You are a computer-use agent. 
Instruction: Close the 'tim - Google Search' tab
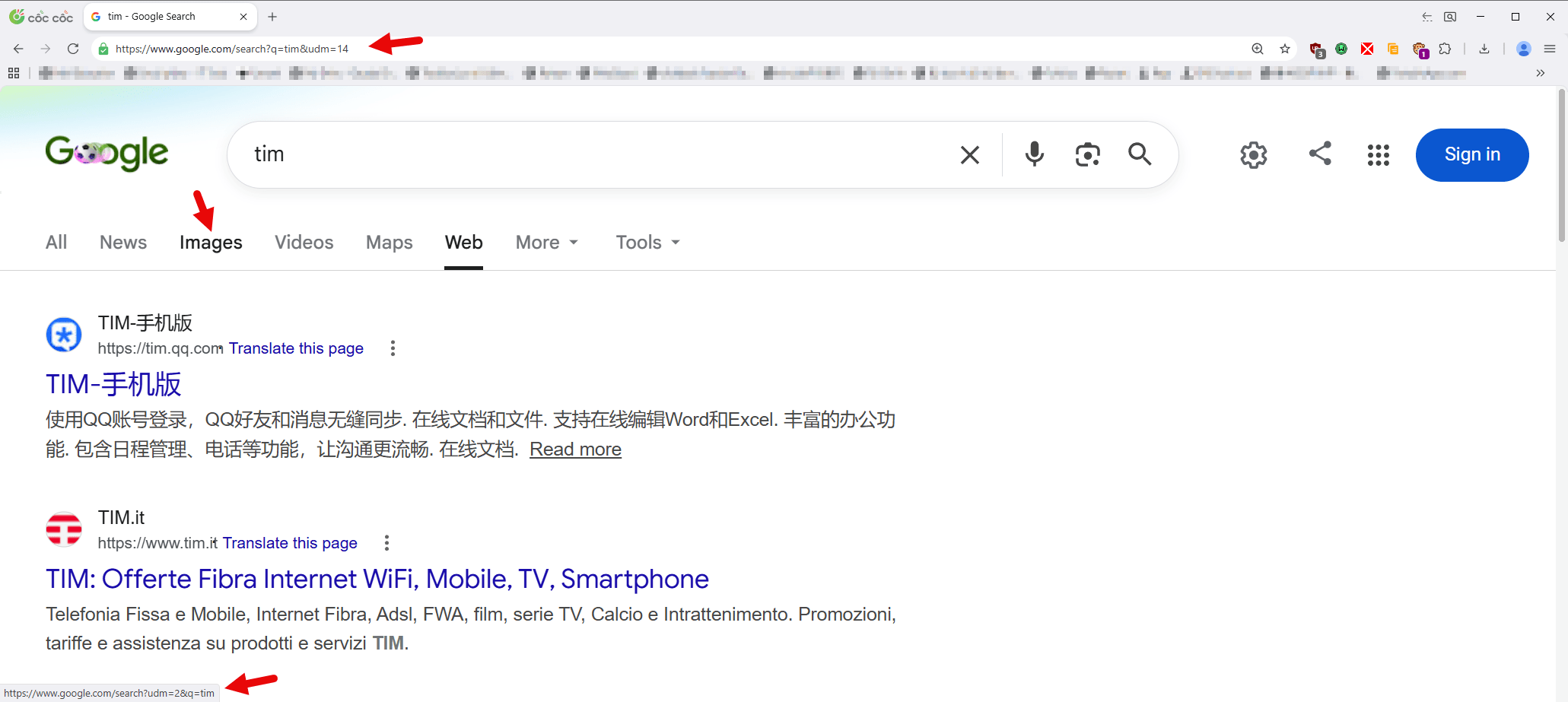(x=243, y=16)
